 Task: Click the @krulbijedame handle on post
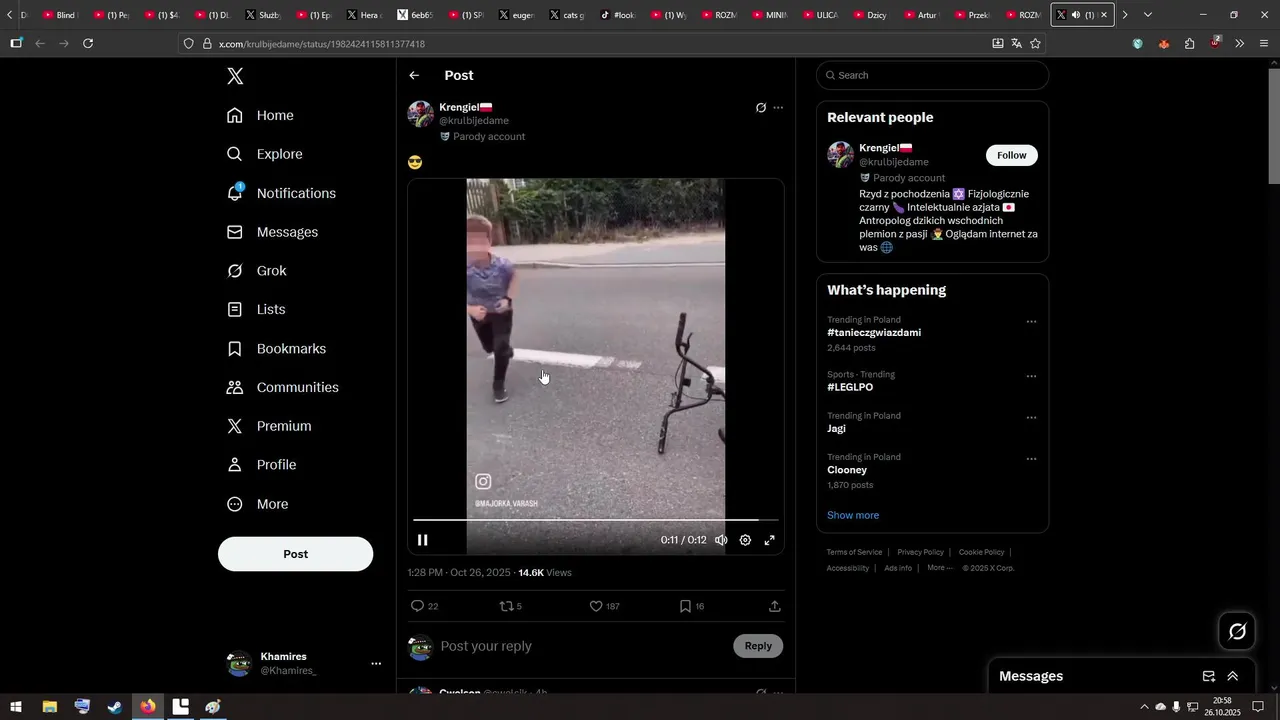tap(474, 121)
